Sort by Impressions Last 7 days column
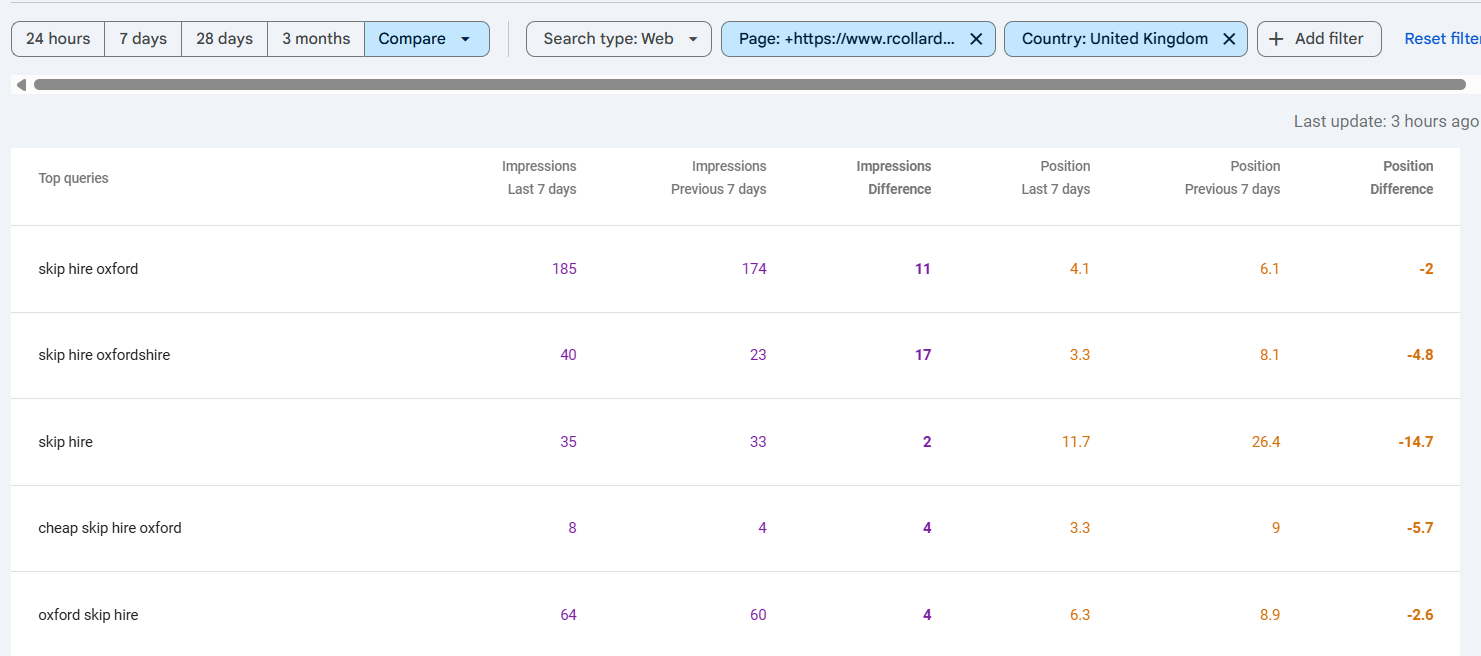Screen dimensions: 1481x656 click(539, 178)
